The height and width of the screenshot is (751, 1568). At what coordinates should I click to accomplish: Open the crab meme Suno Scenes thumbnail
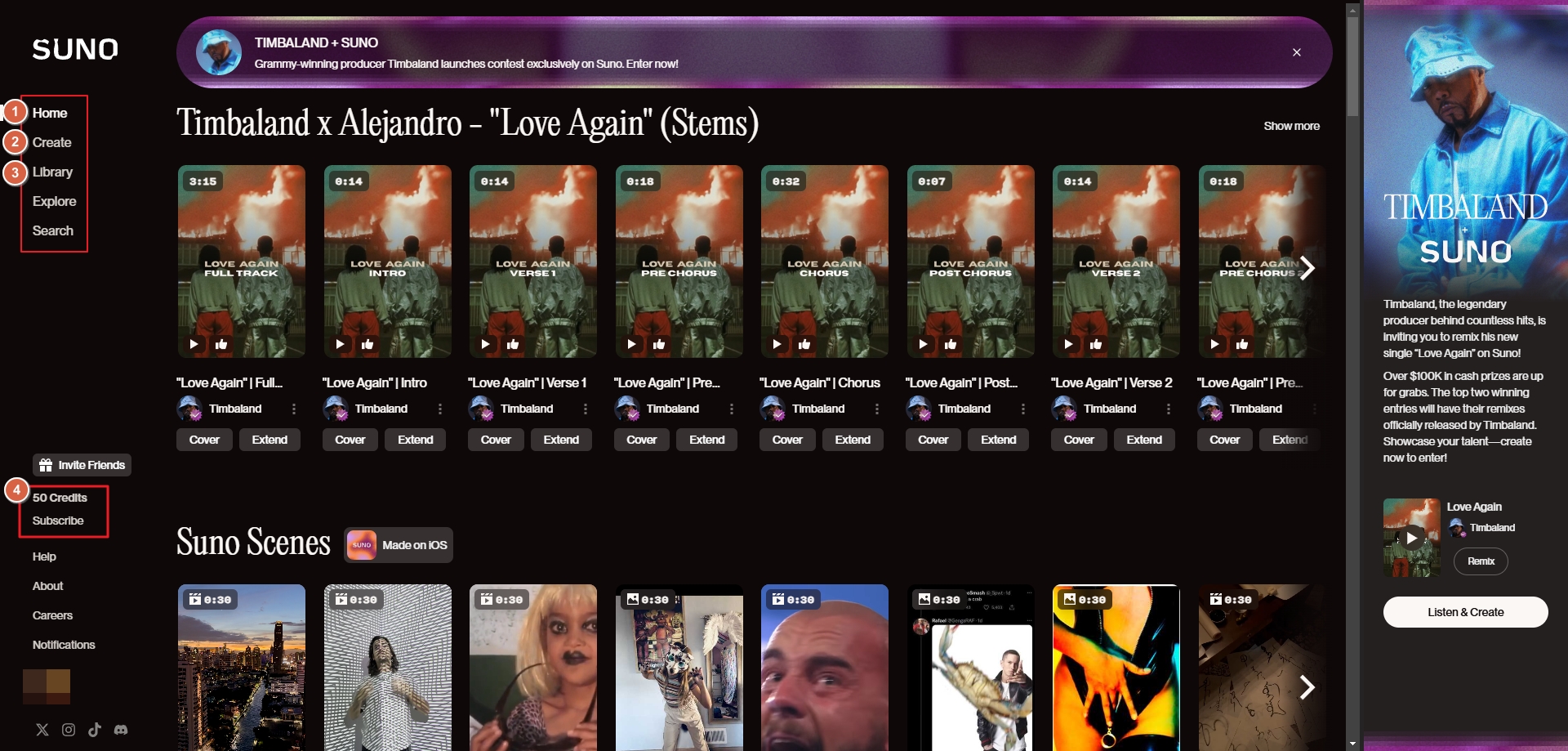coord(970,668)
